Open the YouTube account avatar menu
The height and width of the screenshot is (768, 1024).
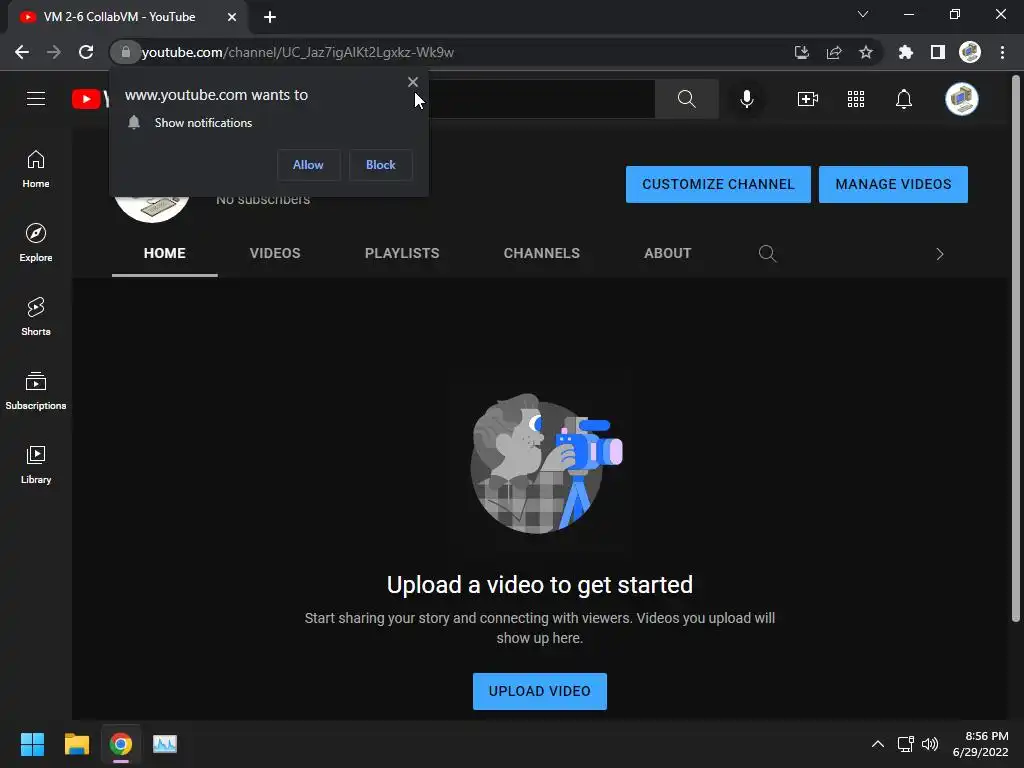tap(962, 99)
